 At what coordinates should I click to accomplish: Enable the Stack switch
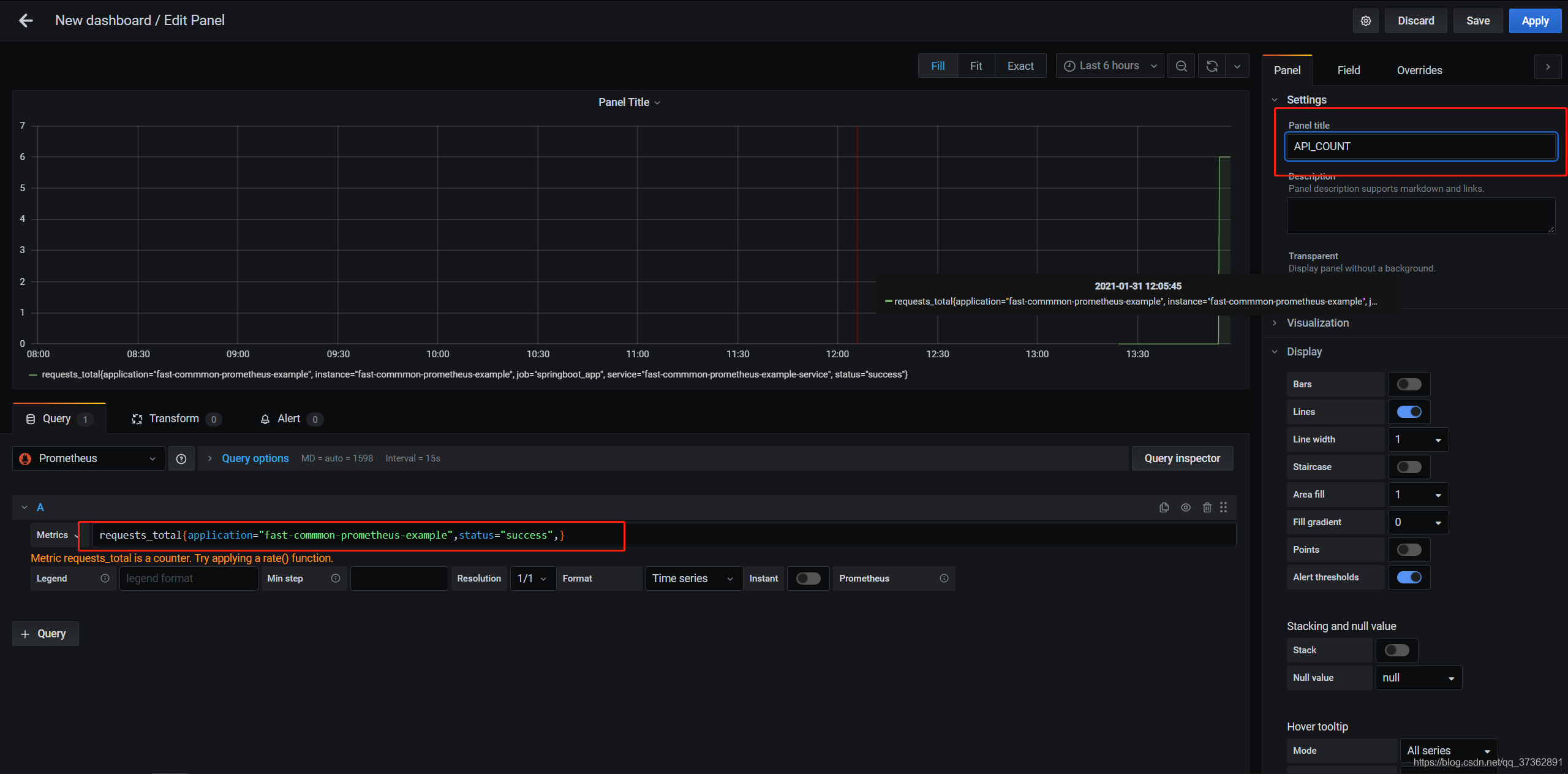pyautogui.click(x=1396, y=650)
